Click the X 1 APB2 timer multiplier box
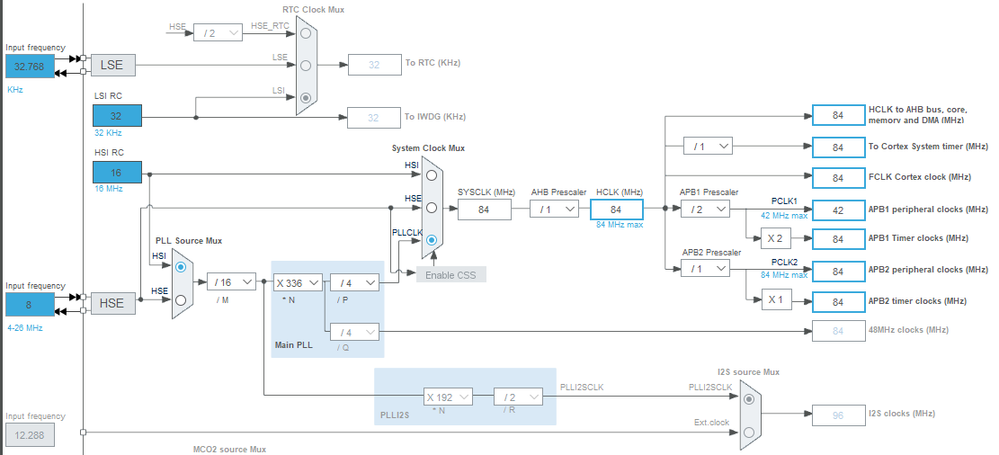Screen dimensions: 999x455 click(x=777, y=301)
